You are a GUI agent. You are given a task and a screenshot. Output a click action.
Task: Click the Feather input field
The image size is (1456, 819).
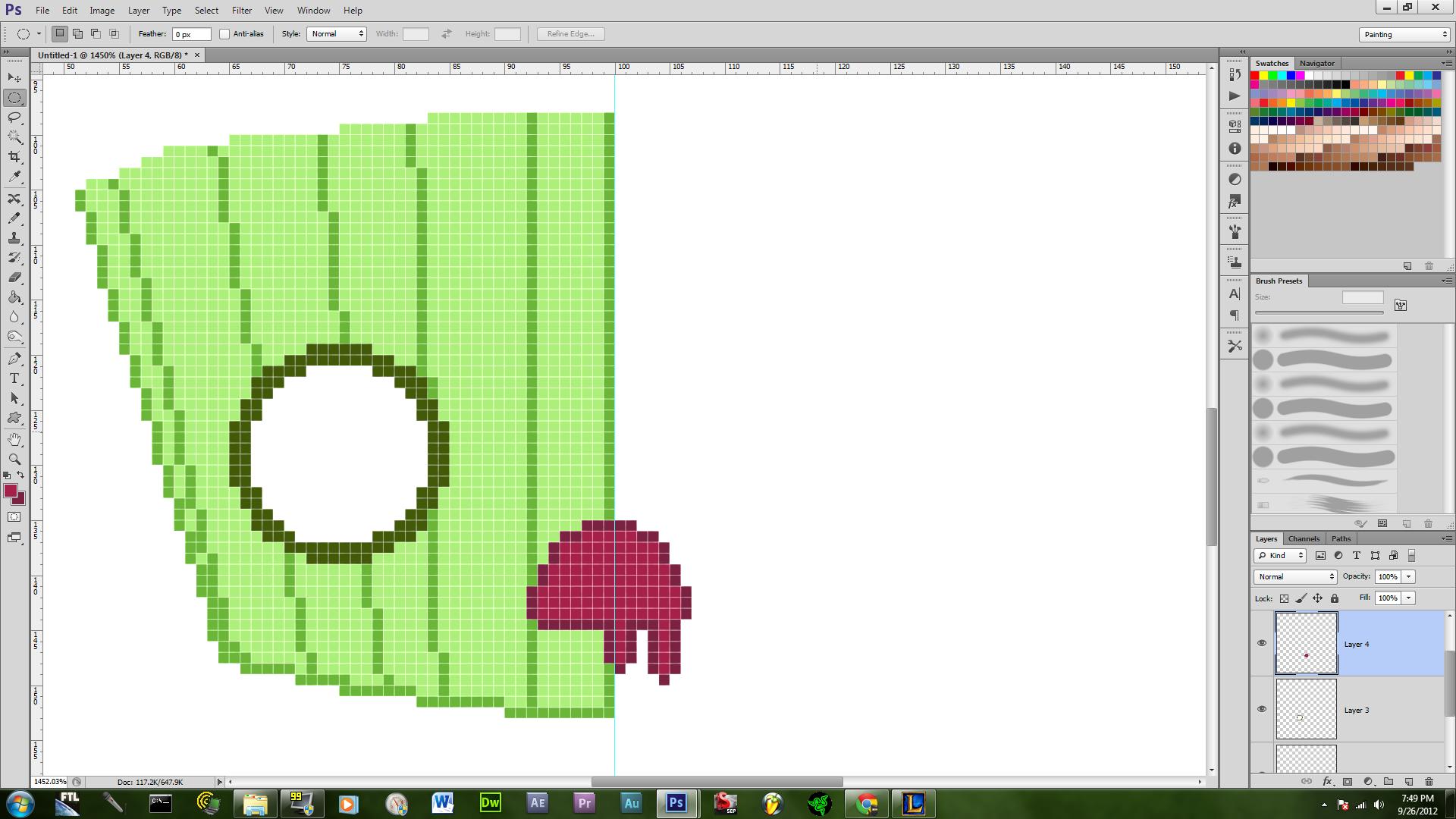tap(191, 34)
